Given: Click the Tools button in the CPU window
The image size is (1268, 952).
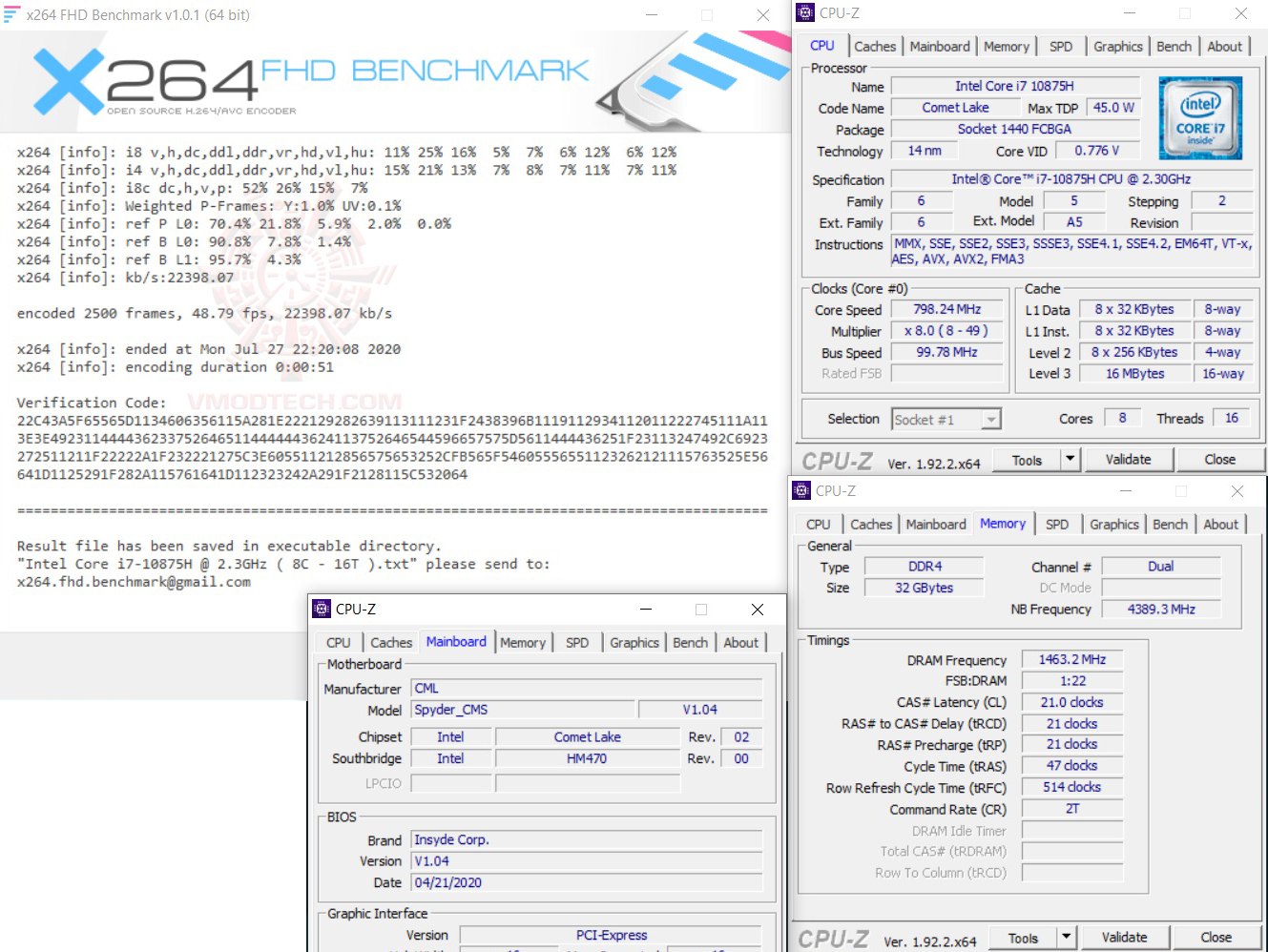Looking at the screenshot, I should [1027, 460].
